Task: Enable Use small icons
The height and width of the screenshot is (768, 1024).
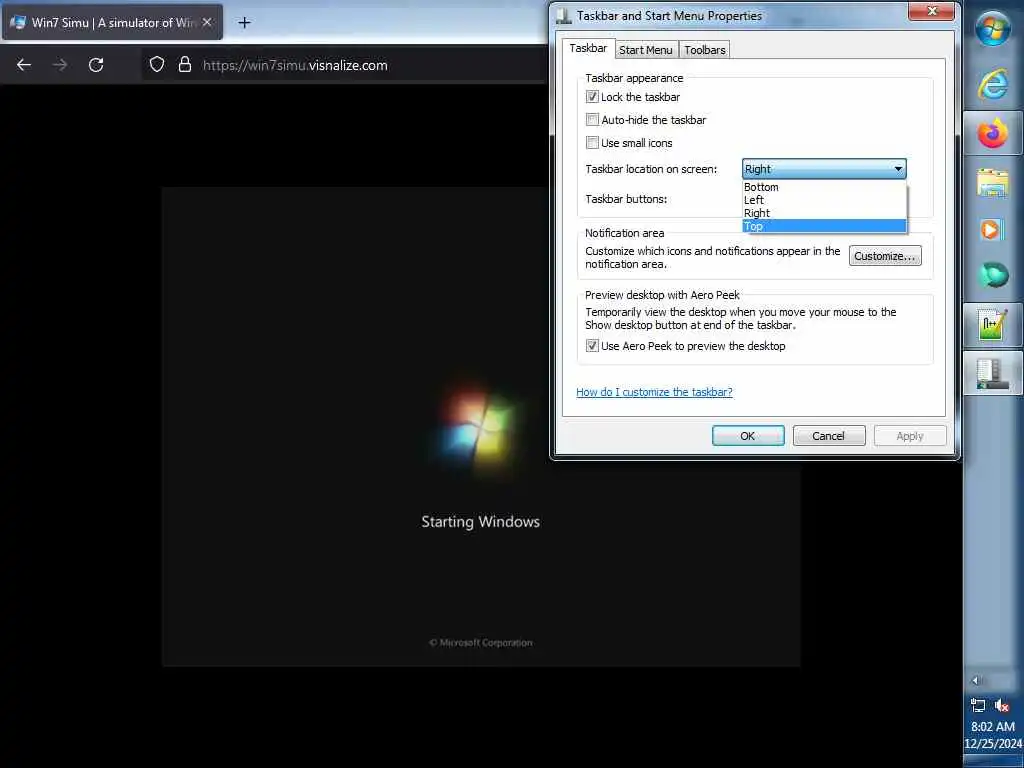Action: click(592, 142)
